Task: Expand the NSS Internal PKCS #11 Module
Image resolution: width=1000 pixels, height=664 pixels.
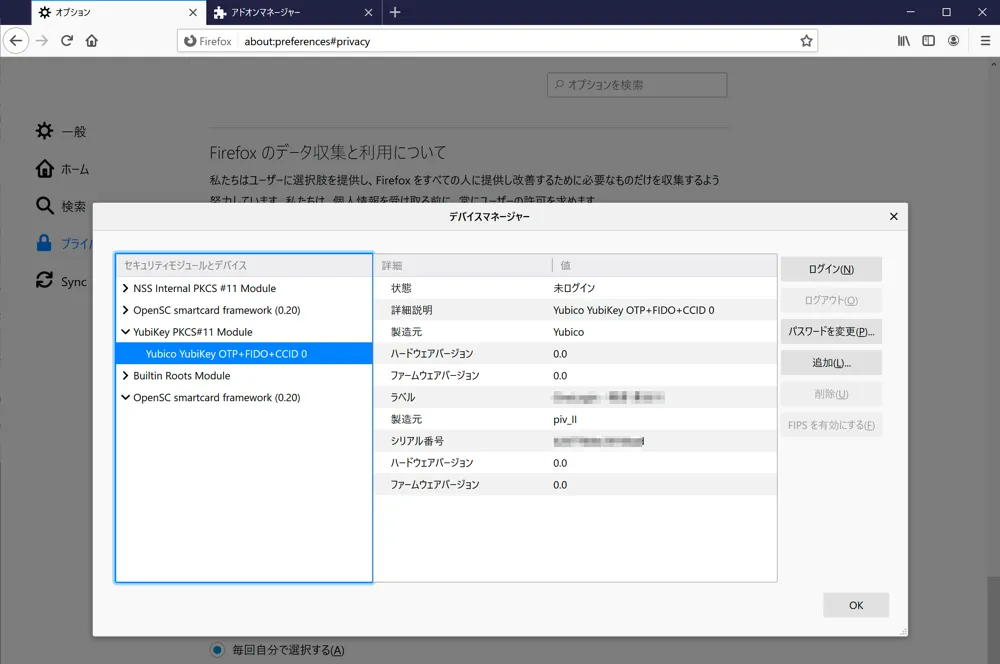Action: point(127,288)
